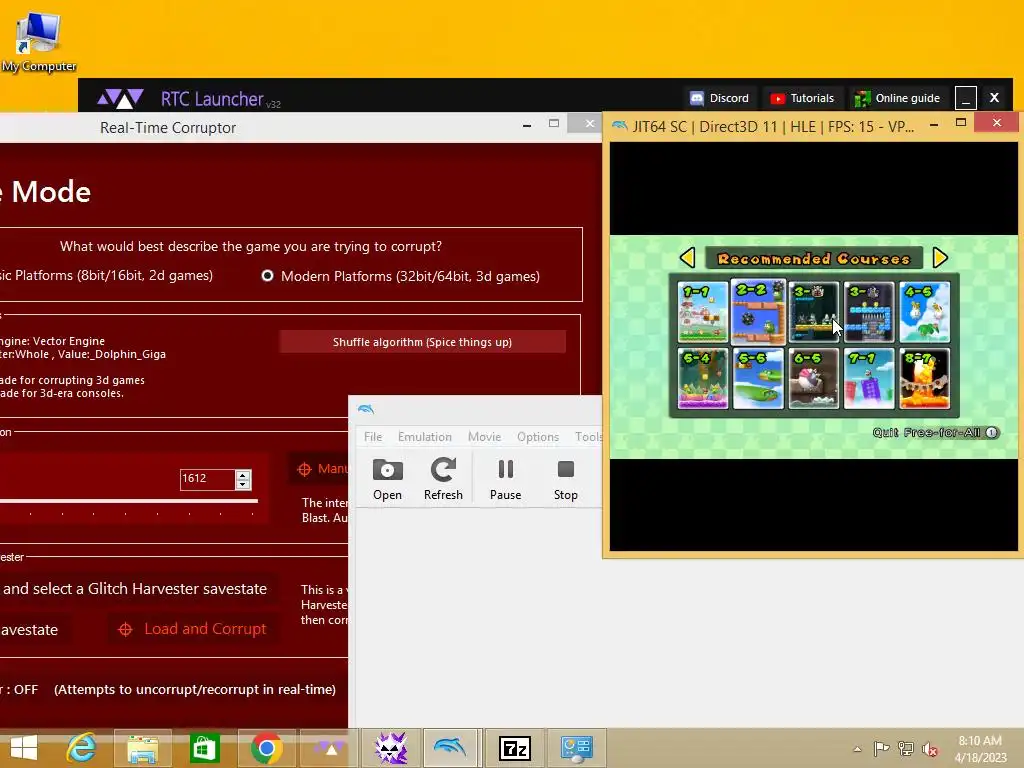Click the RTC Launcher logo
This screenshot has width=1024, height=768.
[120, 99]
